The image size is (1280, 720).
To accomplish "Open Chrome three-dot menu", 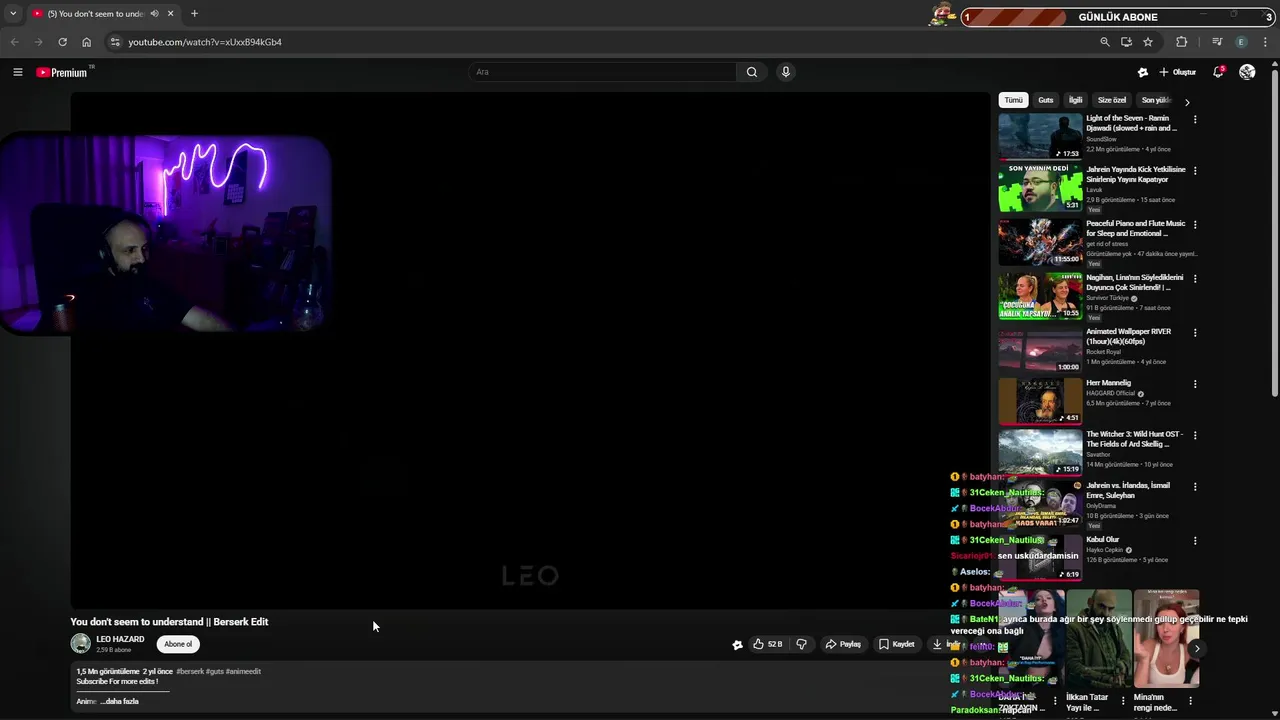I will coord(1265,42).
